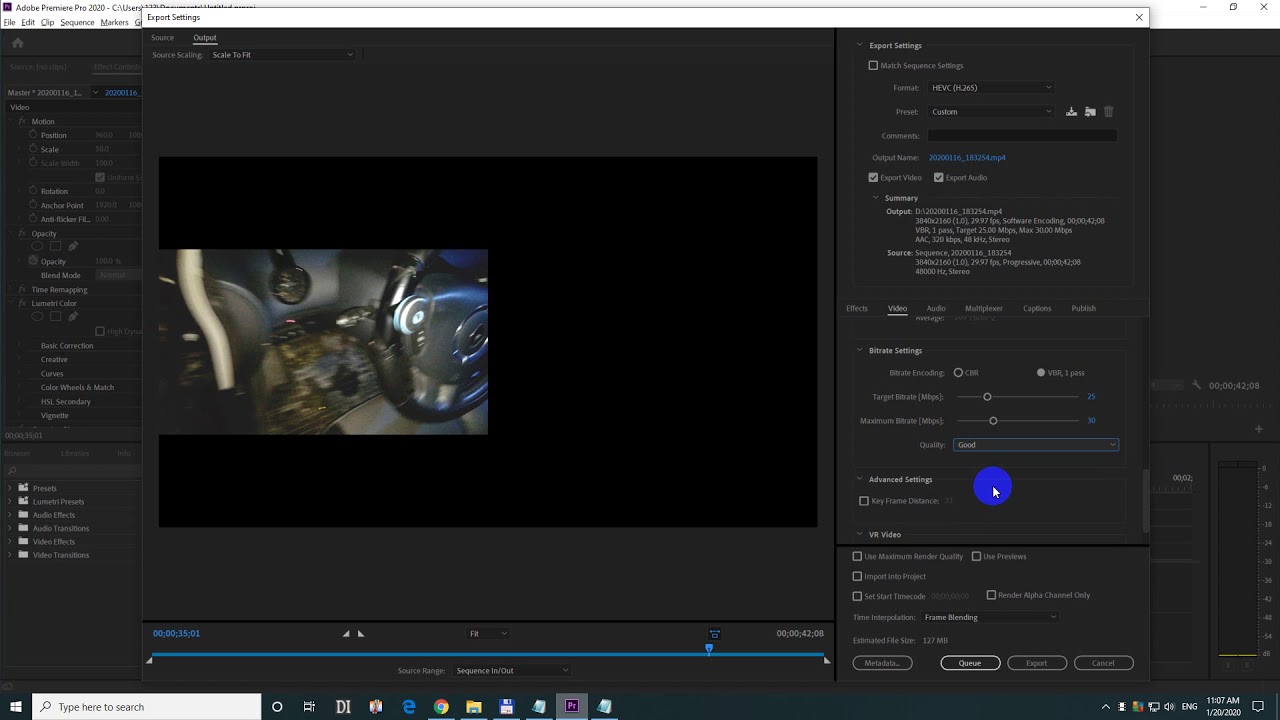Check Render Alpha Channel Only
1280x720 pixels.
pyautogui.click(x=991, y=595)
